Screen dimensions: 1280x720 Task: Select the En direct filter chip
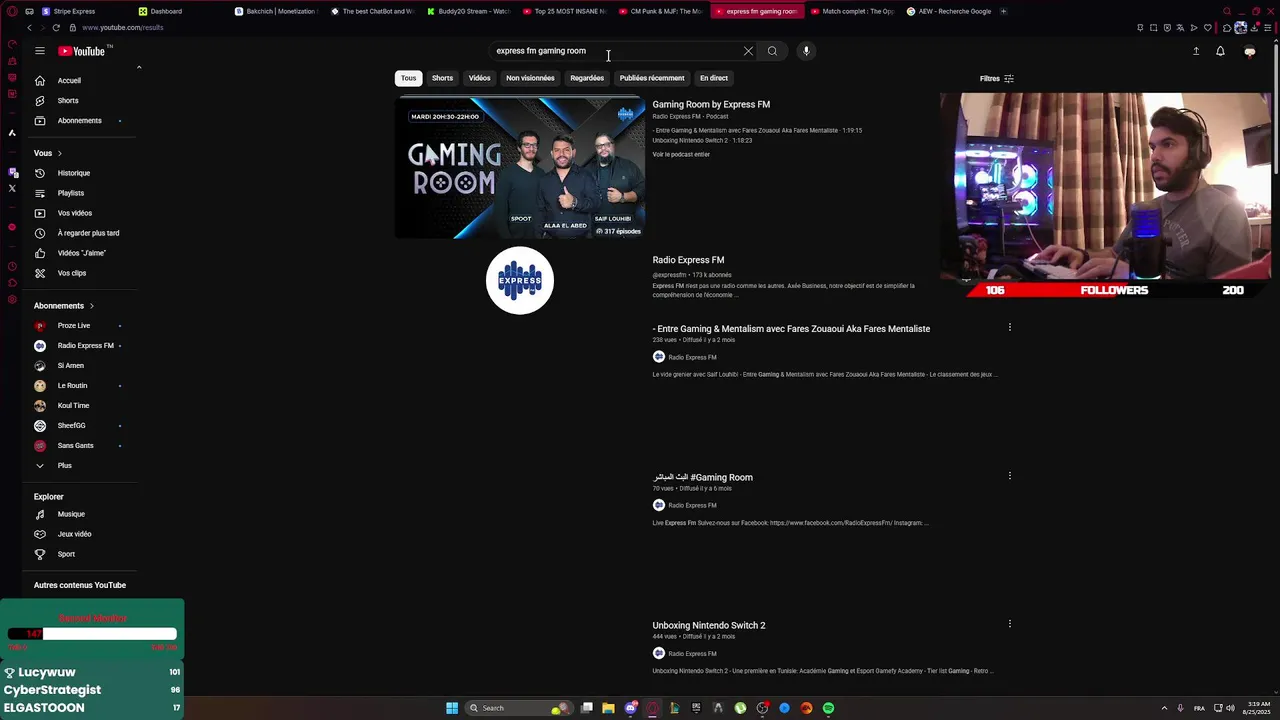[714, 78]
